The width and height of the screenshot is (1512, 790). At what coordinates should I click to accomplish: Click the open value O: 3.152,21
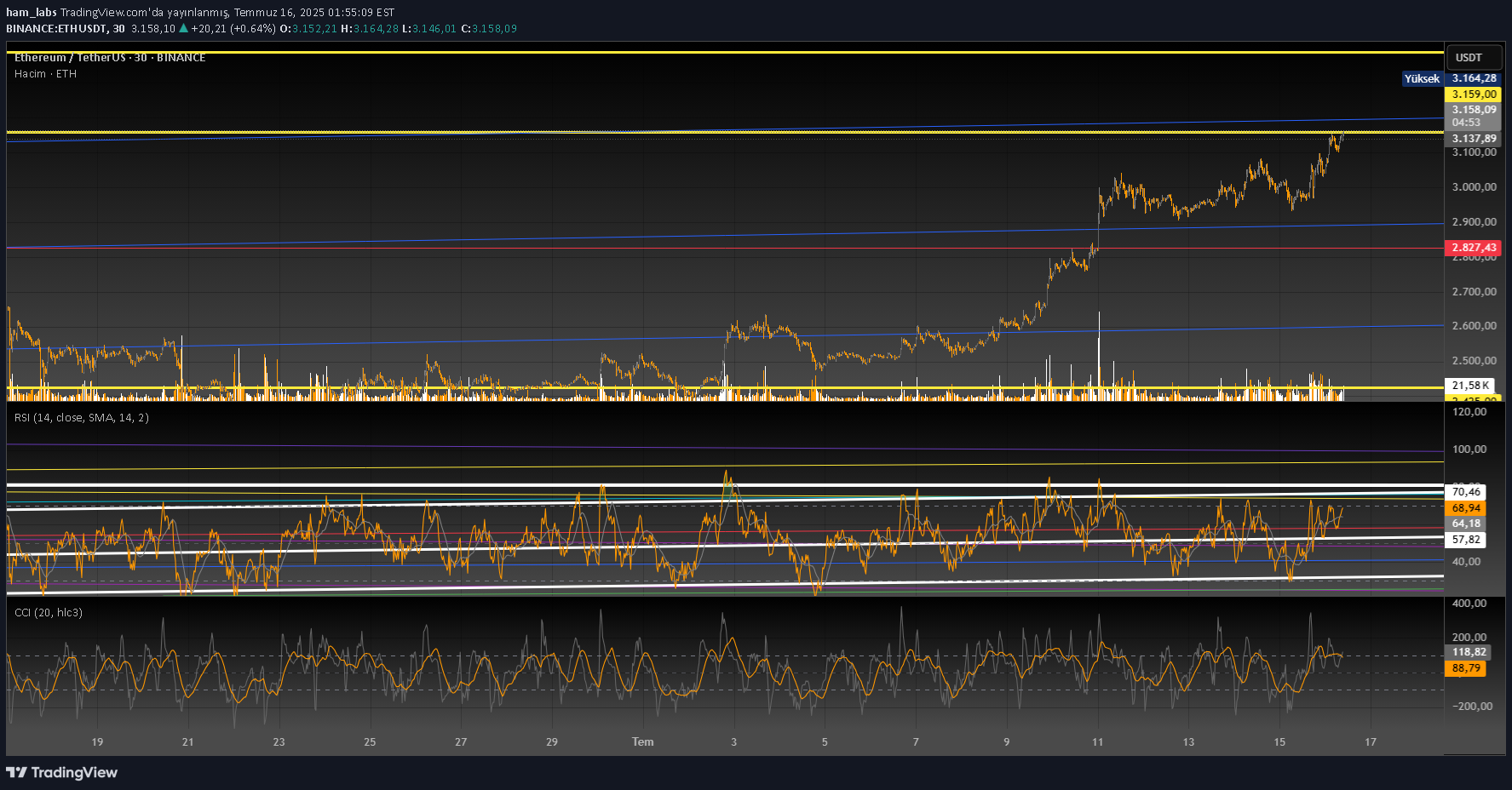point(308,29)
